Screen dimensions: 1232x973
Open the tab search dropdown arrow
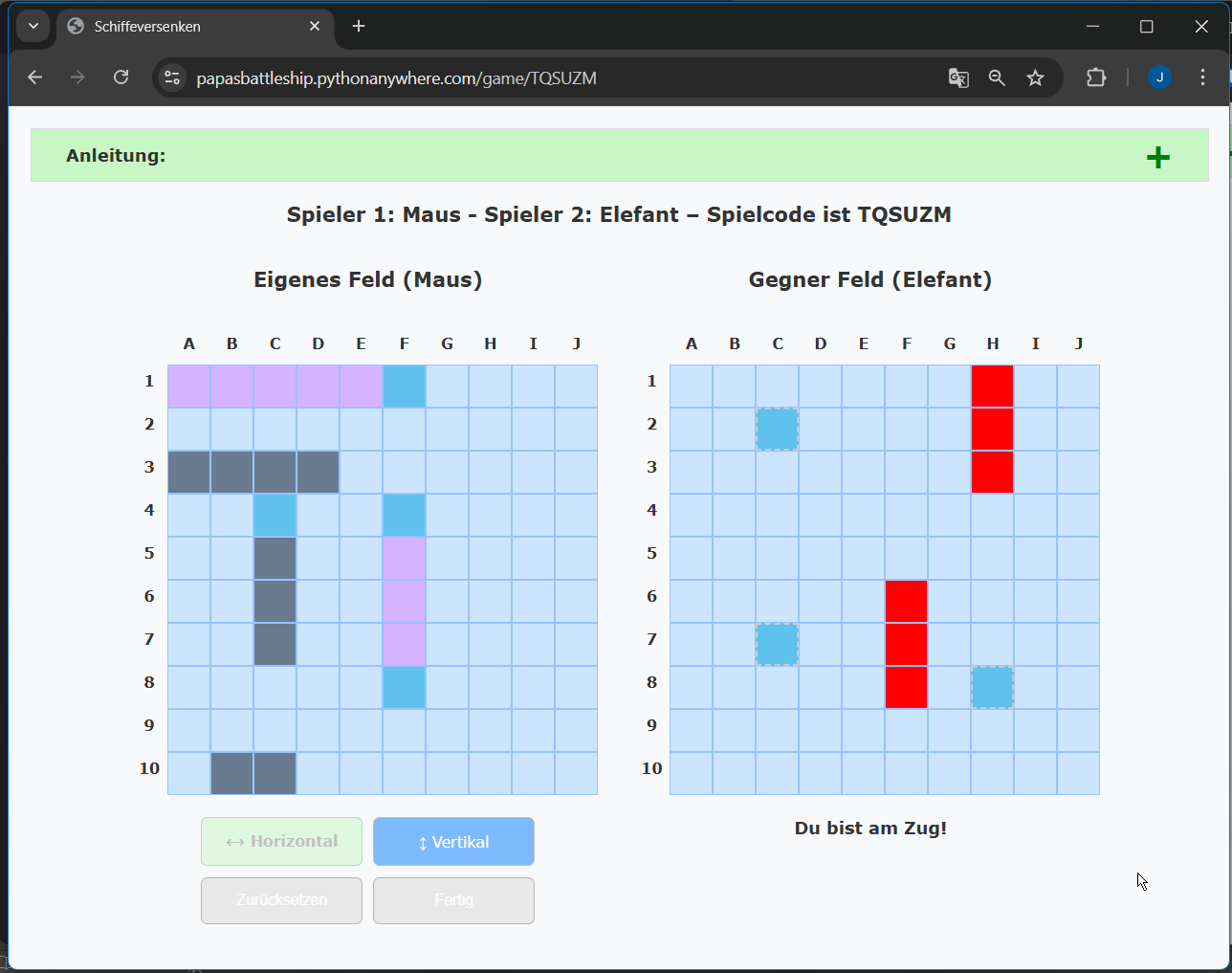click(x=33, y=26)
